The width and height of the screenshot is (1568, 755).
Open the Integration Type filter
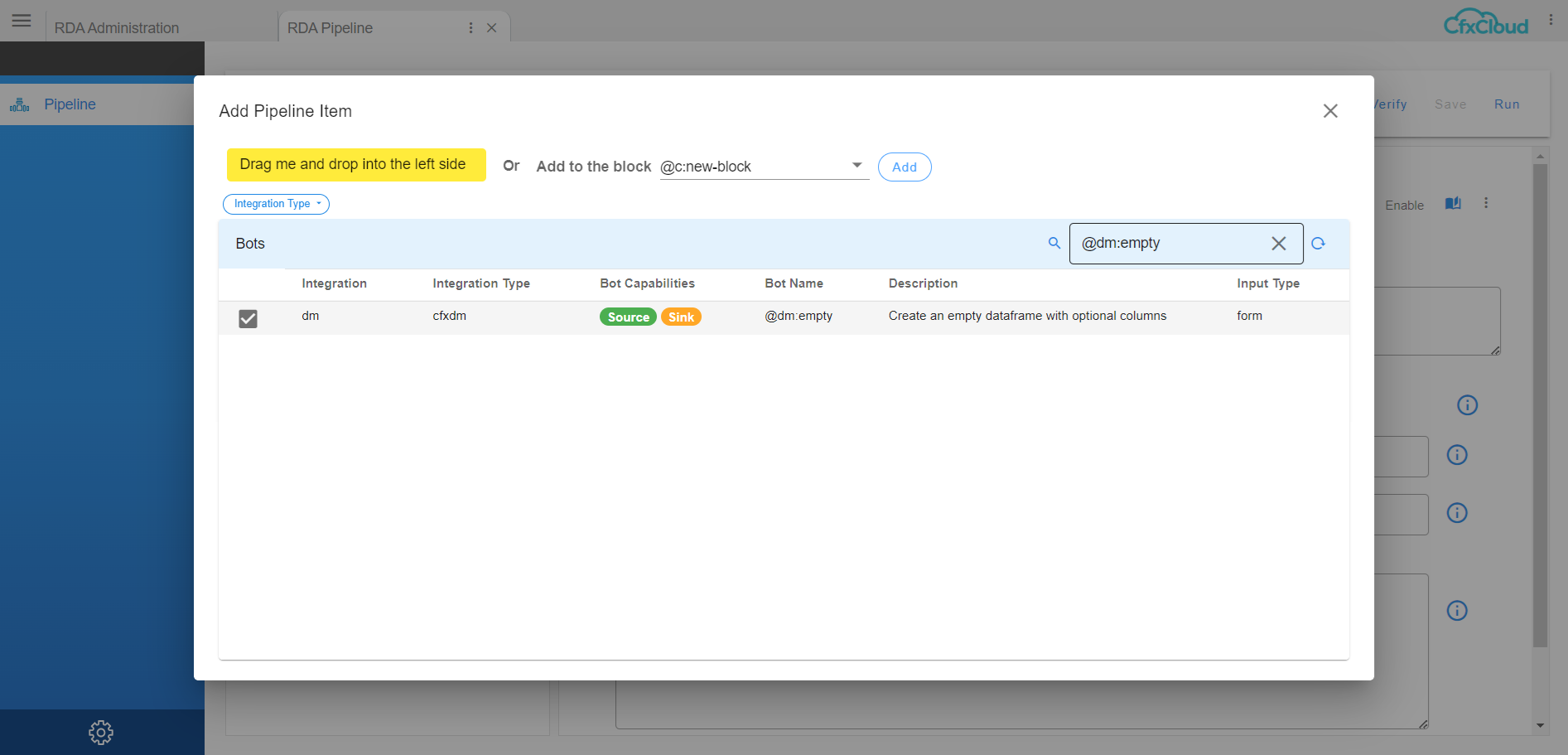pyautogui.click(x=276, y=204)
